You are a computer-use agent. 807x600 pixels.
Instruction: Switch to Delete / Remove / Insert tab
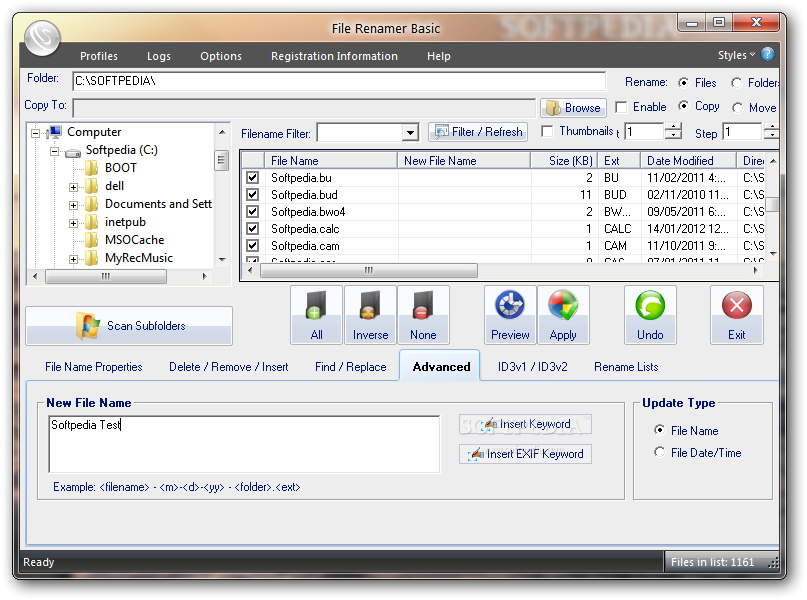pyautogui.click(x=229, y=367)
